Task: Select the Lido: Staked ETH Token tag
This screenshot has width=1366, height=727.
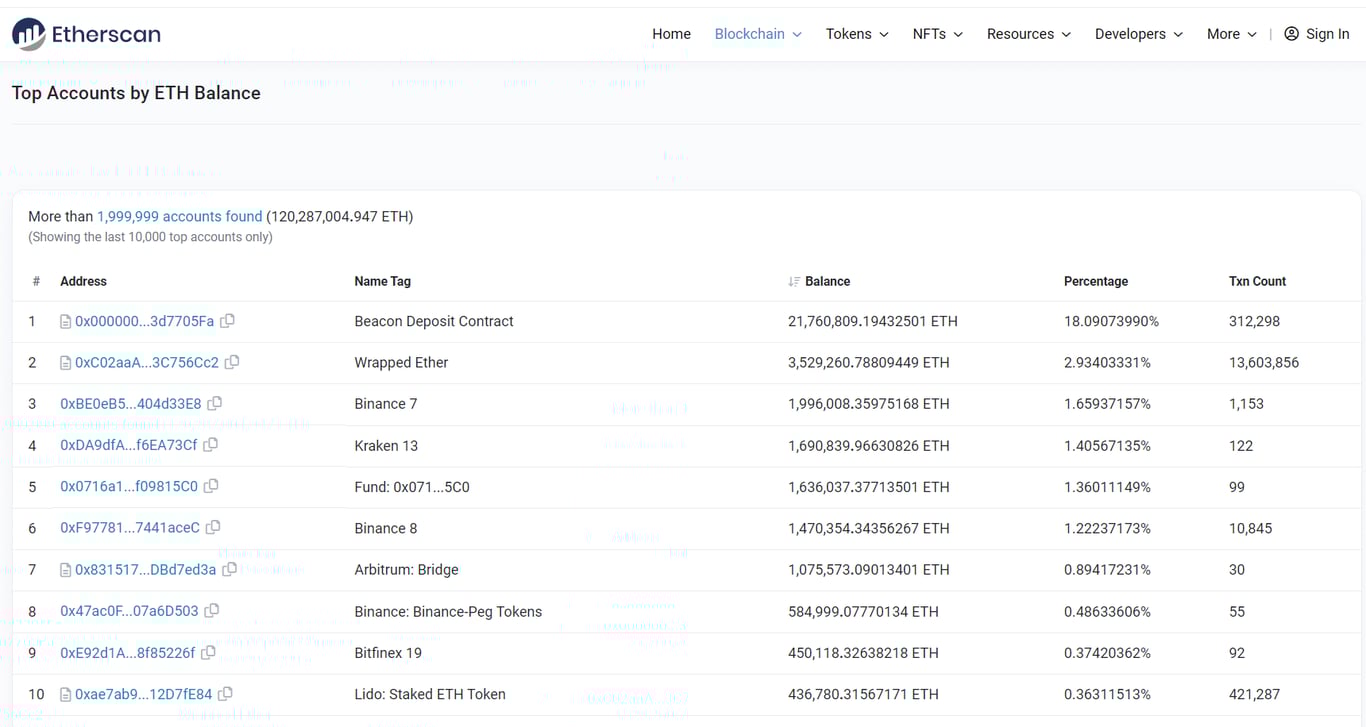Action: (430, 694)
